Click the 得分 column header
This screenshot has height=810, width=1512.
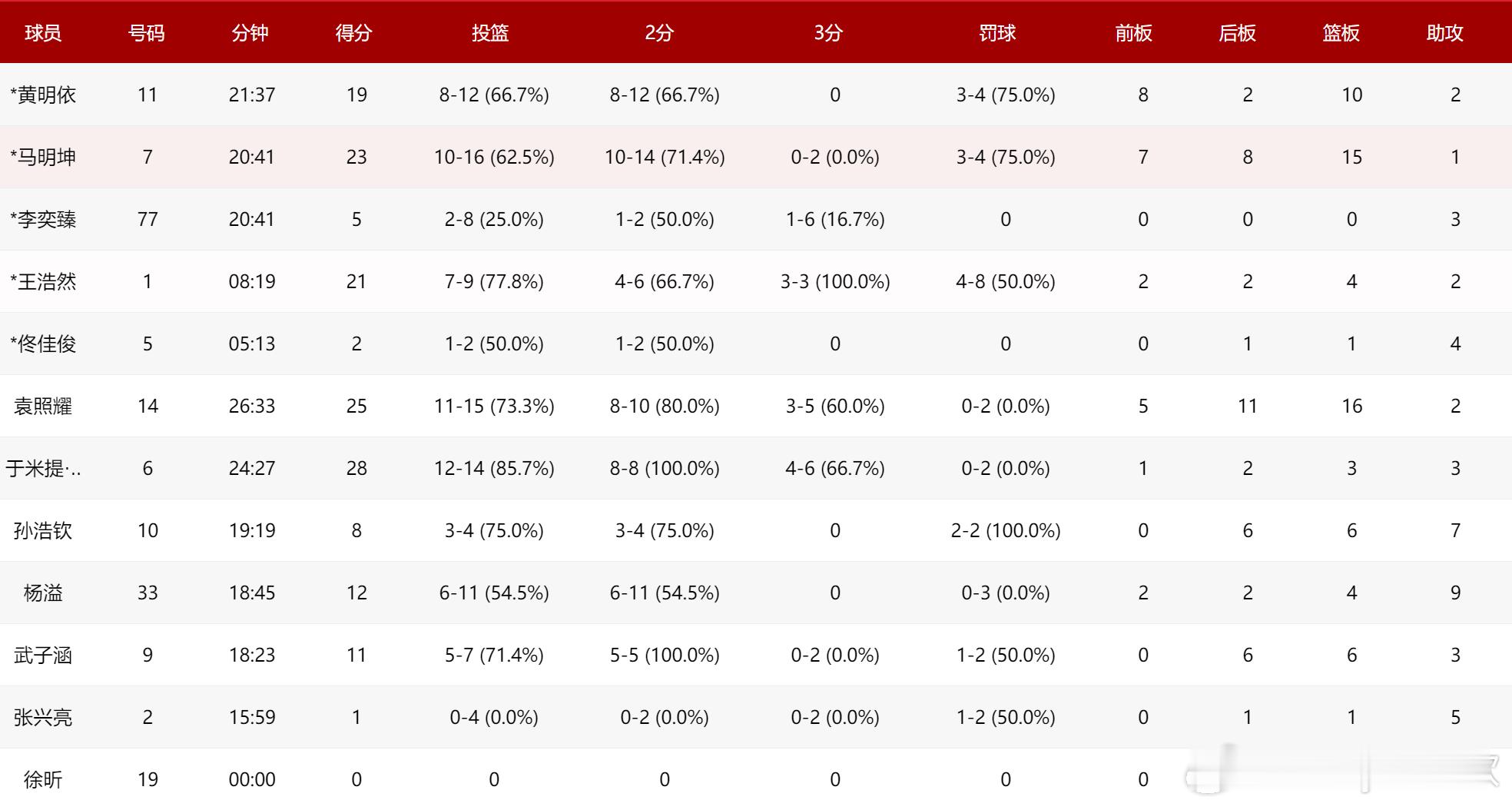pos(354,33)
